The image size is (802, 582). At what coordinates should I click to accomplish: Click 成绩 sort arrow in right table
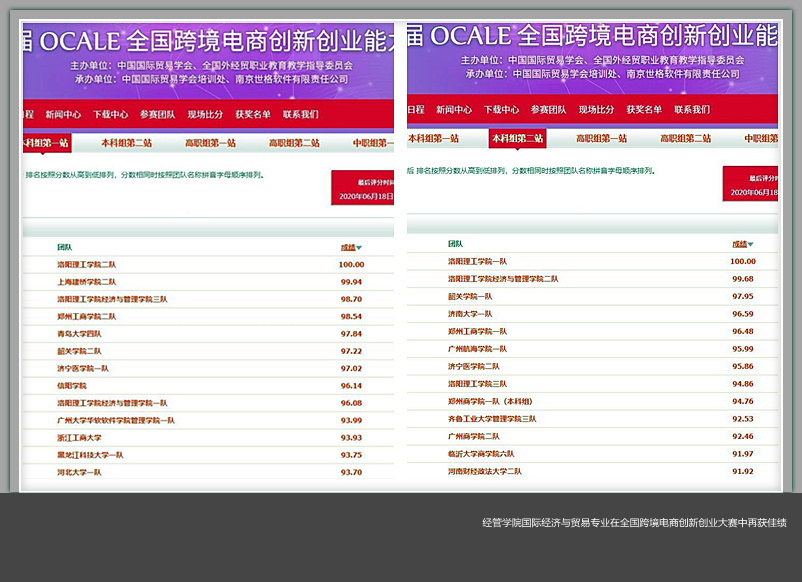[750, 244]
